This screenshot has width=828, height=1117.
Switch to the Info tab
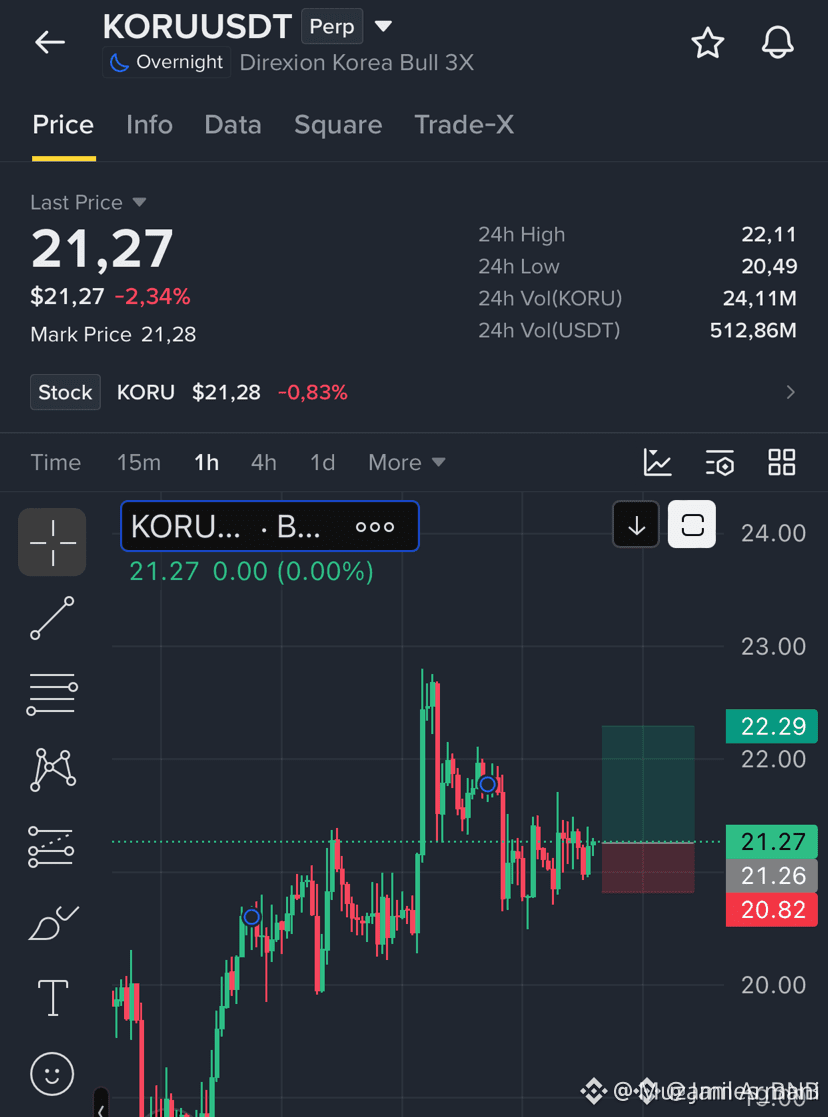pyautogui.click(x=150, y=125)
